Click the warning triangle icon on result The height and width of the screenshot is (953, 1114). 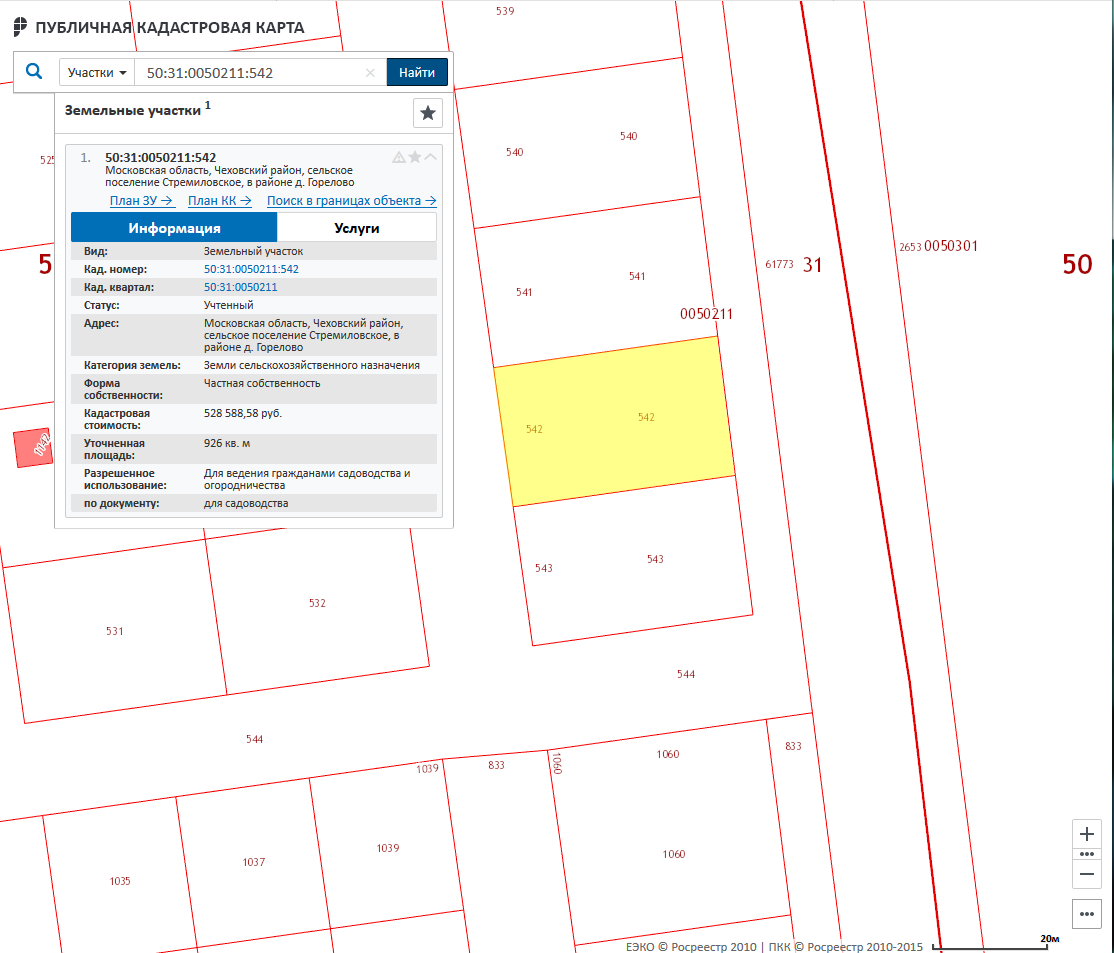(x=399, y=157)
